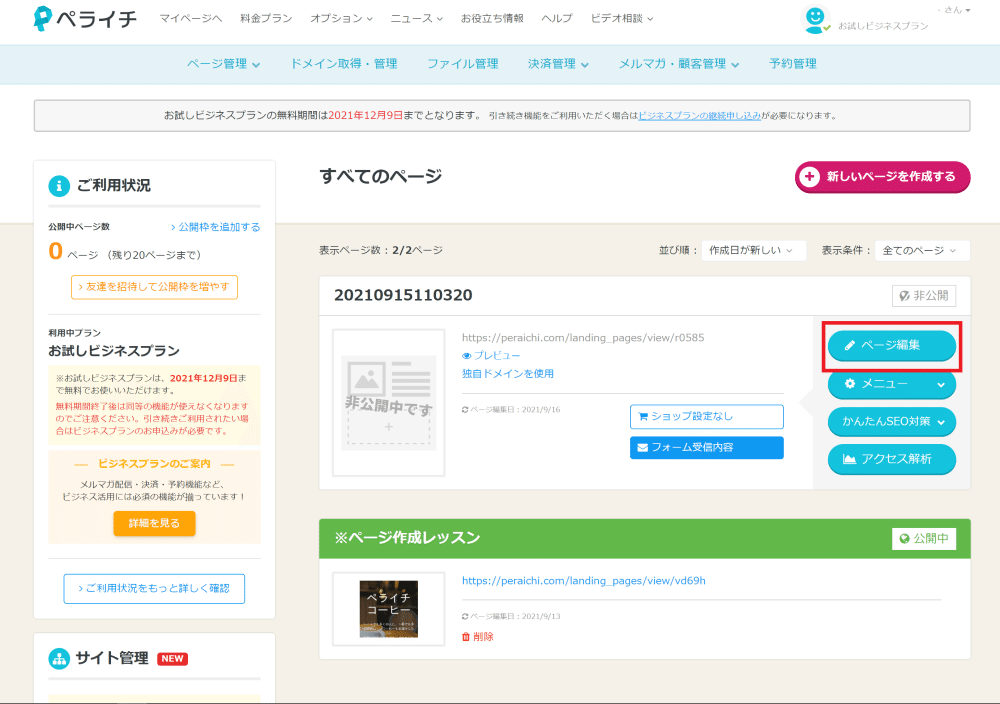Click 友達を招待して公開枠を増やす button

pos(154,287)
